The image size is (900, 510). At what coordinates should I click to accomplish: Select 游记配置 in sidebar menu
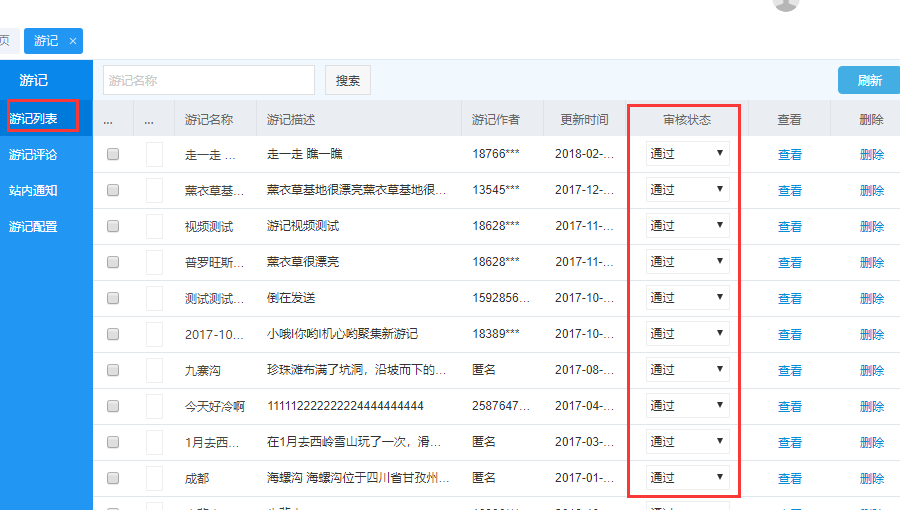click(34, 226)
